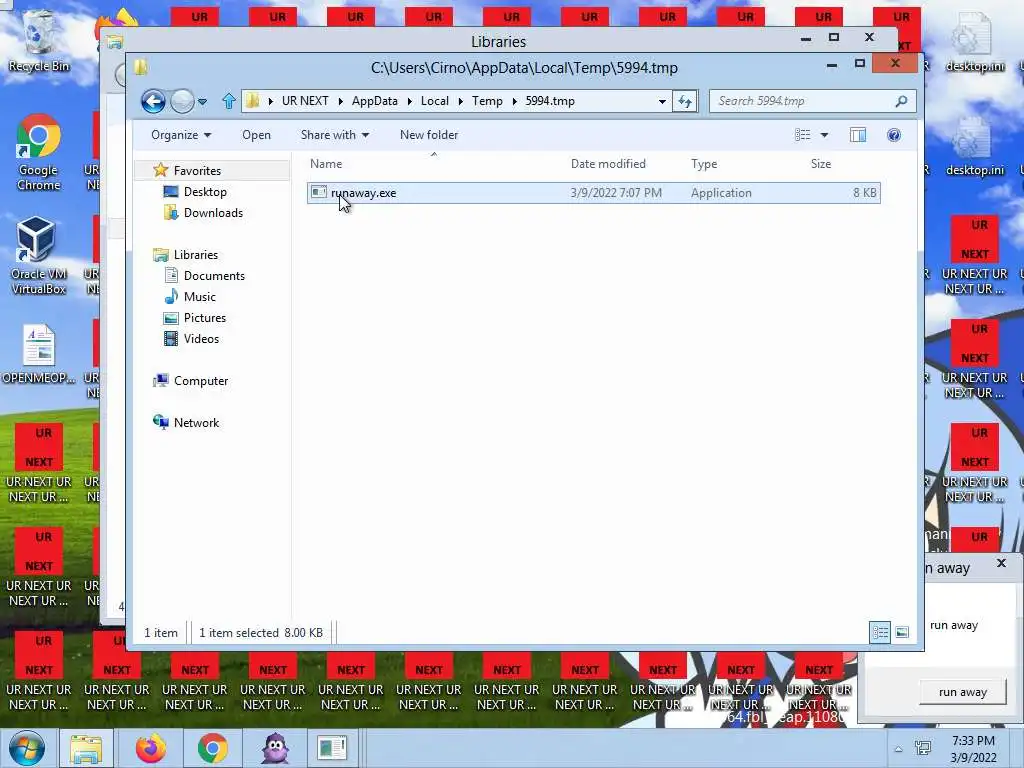
Task: Select the Recycle Bin desktop icon
Action: (x=39, y=40)
